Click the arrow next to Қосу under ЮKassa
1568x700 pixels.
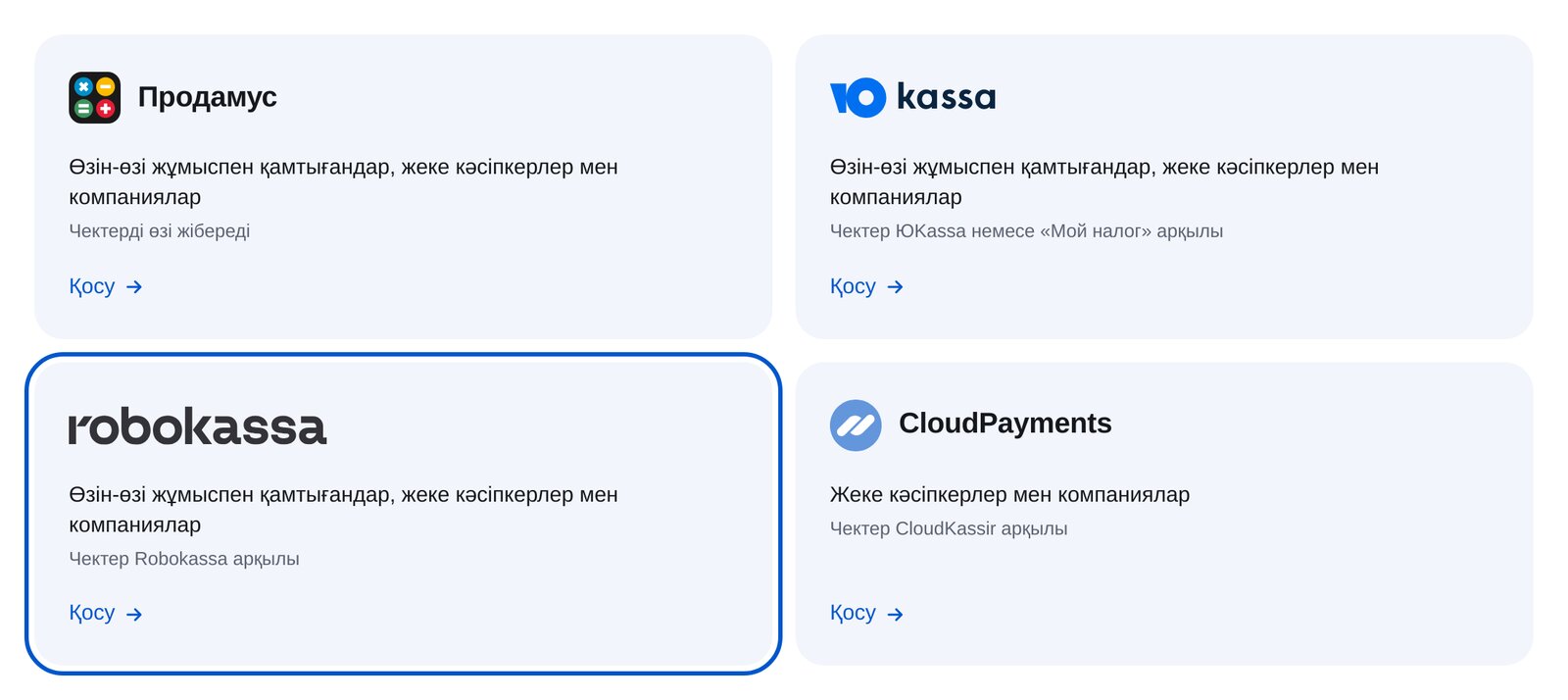pyautogui.click(x=895, y=286)
